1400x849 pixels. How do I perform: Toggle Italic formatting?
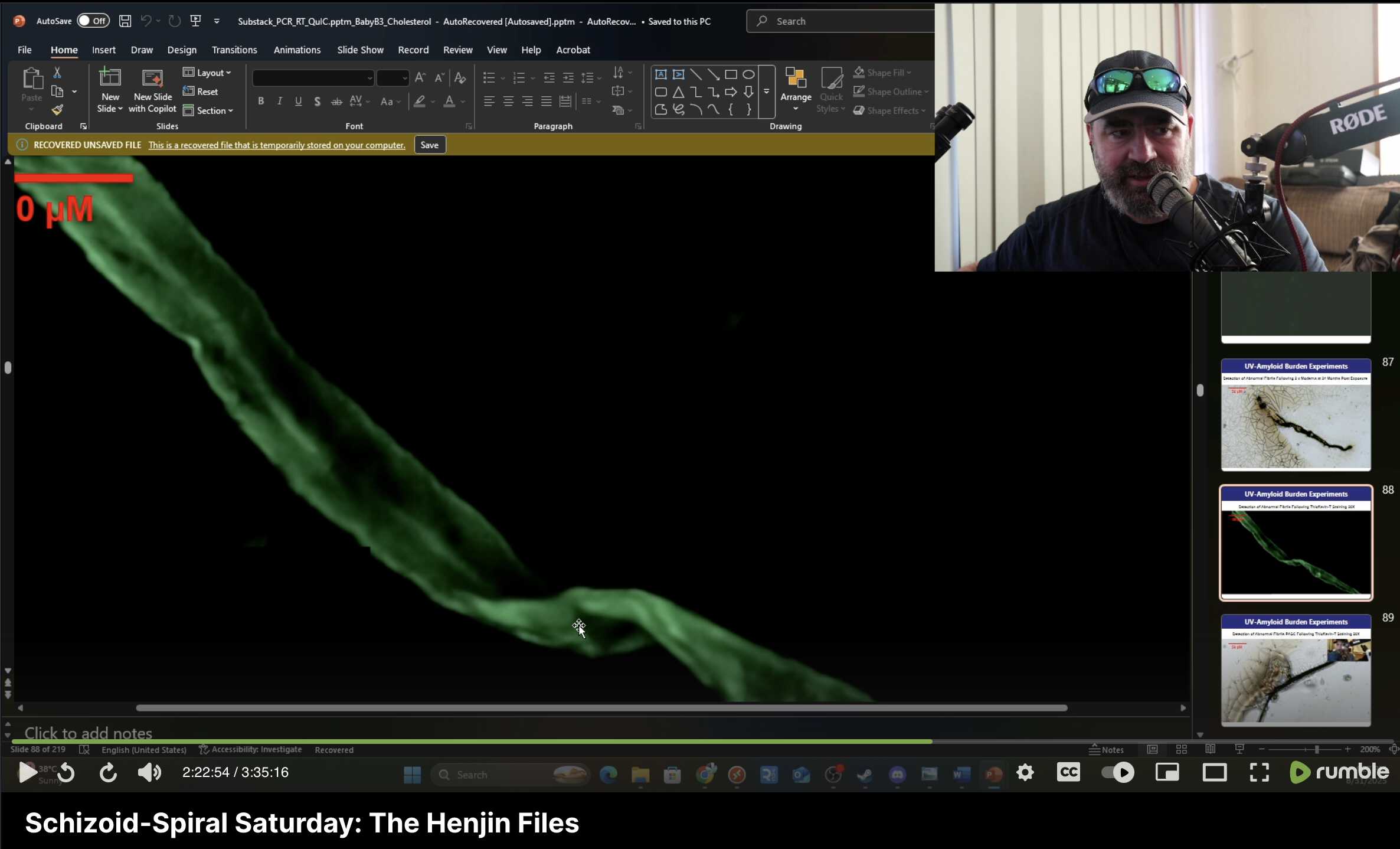280,102
